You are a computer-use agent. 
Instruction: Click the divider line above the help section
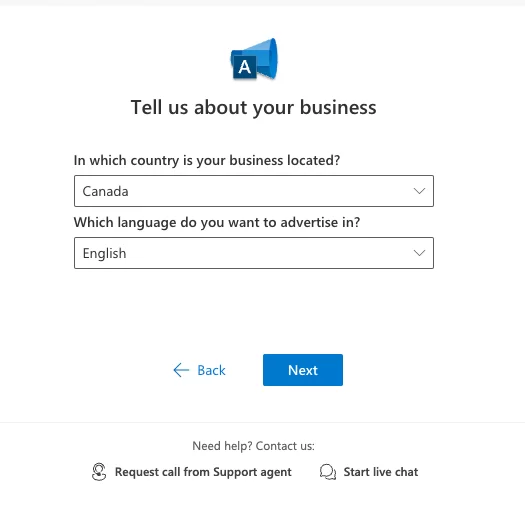coord(262,423)
